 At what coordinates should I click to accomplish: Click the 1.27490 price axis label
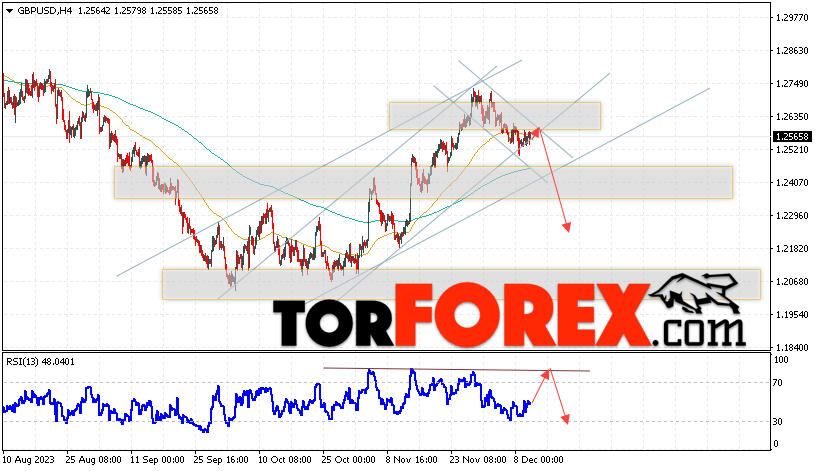792,84
